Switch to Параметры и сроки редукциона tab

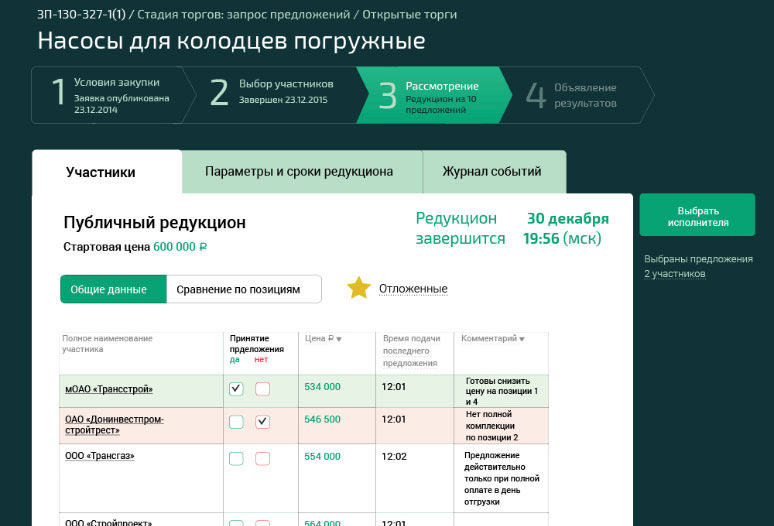(x=299, y=172)
